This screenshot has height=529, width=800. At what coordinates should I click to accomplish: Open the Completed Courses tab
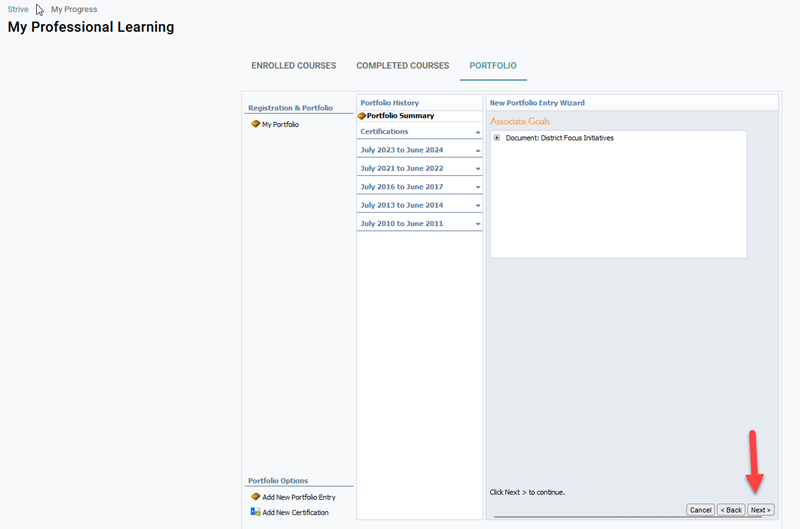[x=402, y=66]
